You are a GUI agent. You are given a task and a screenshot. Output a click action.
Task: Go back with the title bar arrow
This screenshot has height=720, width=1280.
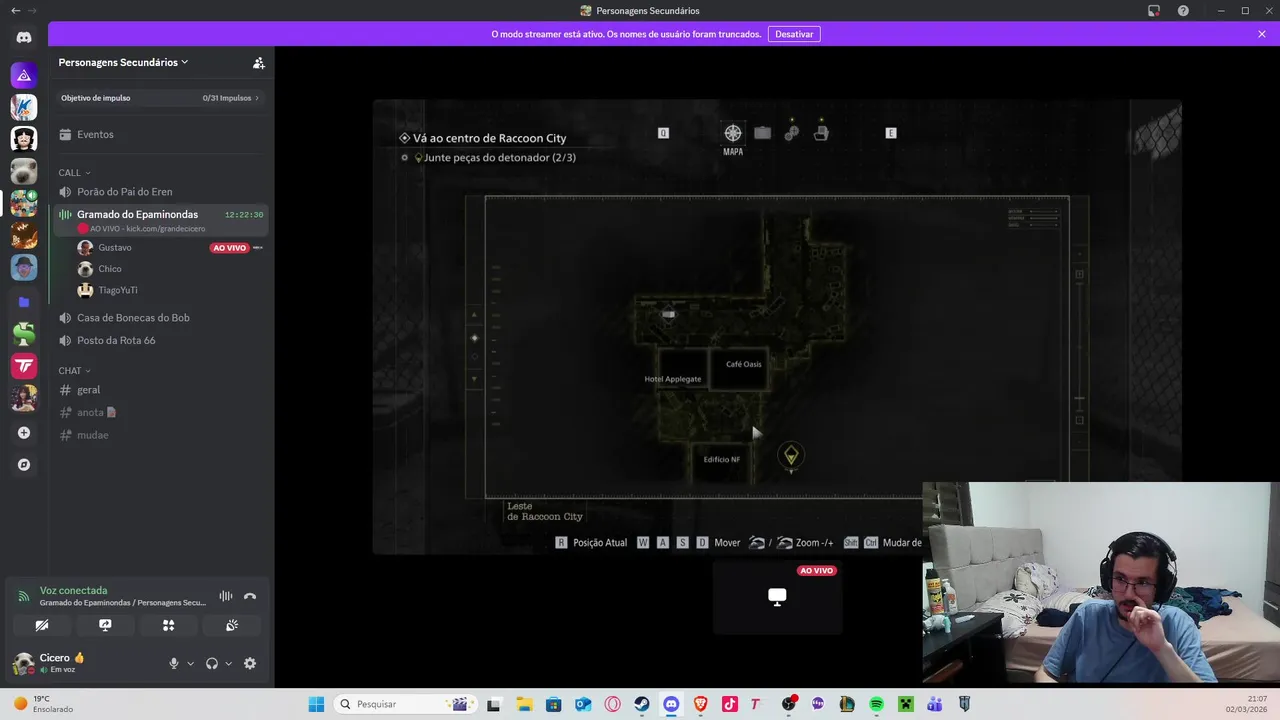click(x=15, y=11)
